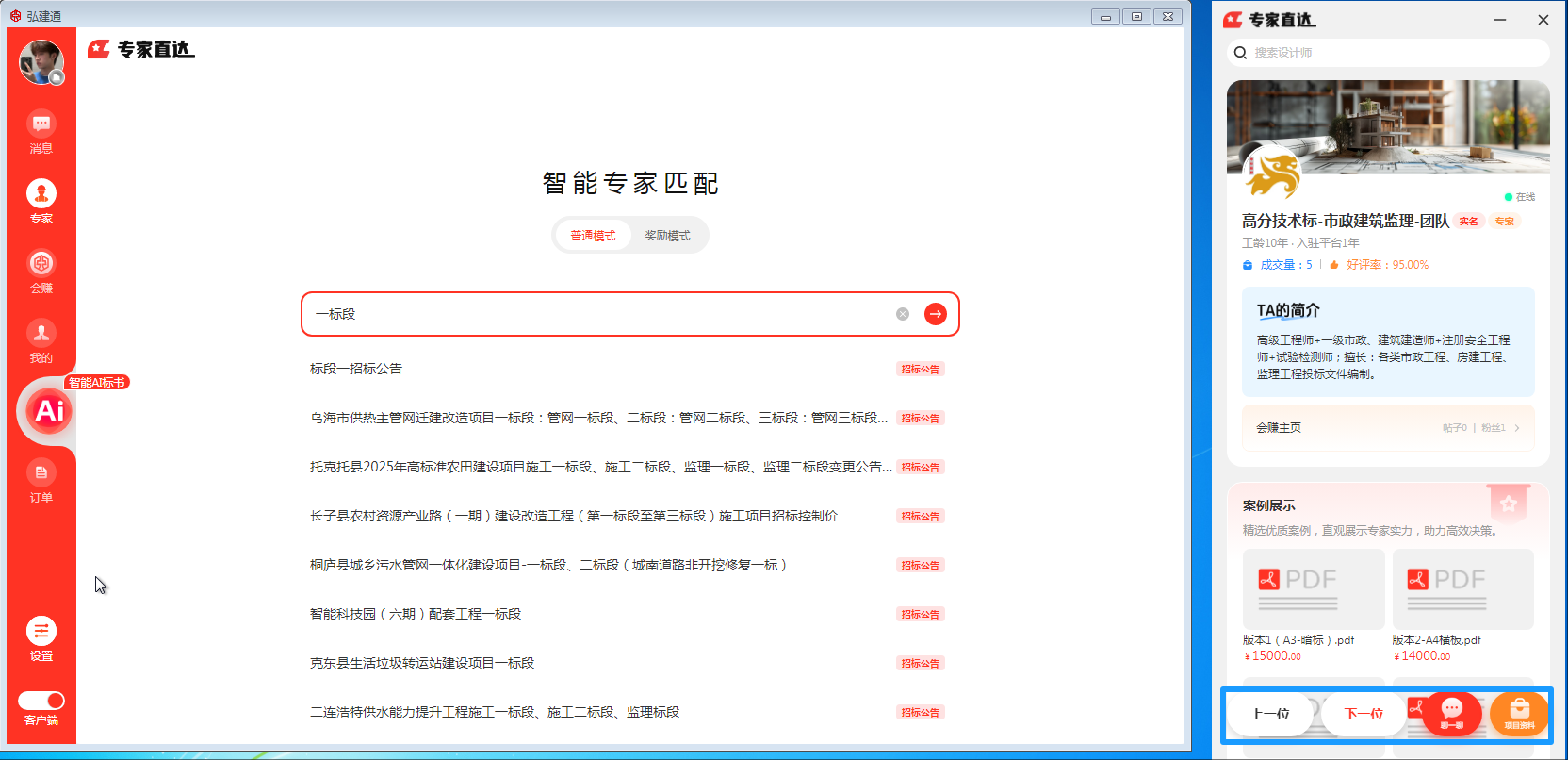This screenshot has height=760, width=1568.
Task: Click the 实名 verified badge
Action: pyautogui.click(x=1468, y=222)
